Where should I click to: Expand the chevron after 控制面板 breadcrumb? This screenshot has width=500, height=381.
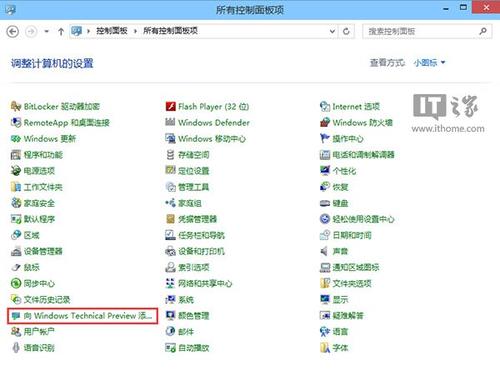(x=135, y=31)
